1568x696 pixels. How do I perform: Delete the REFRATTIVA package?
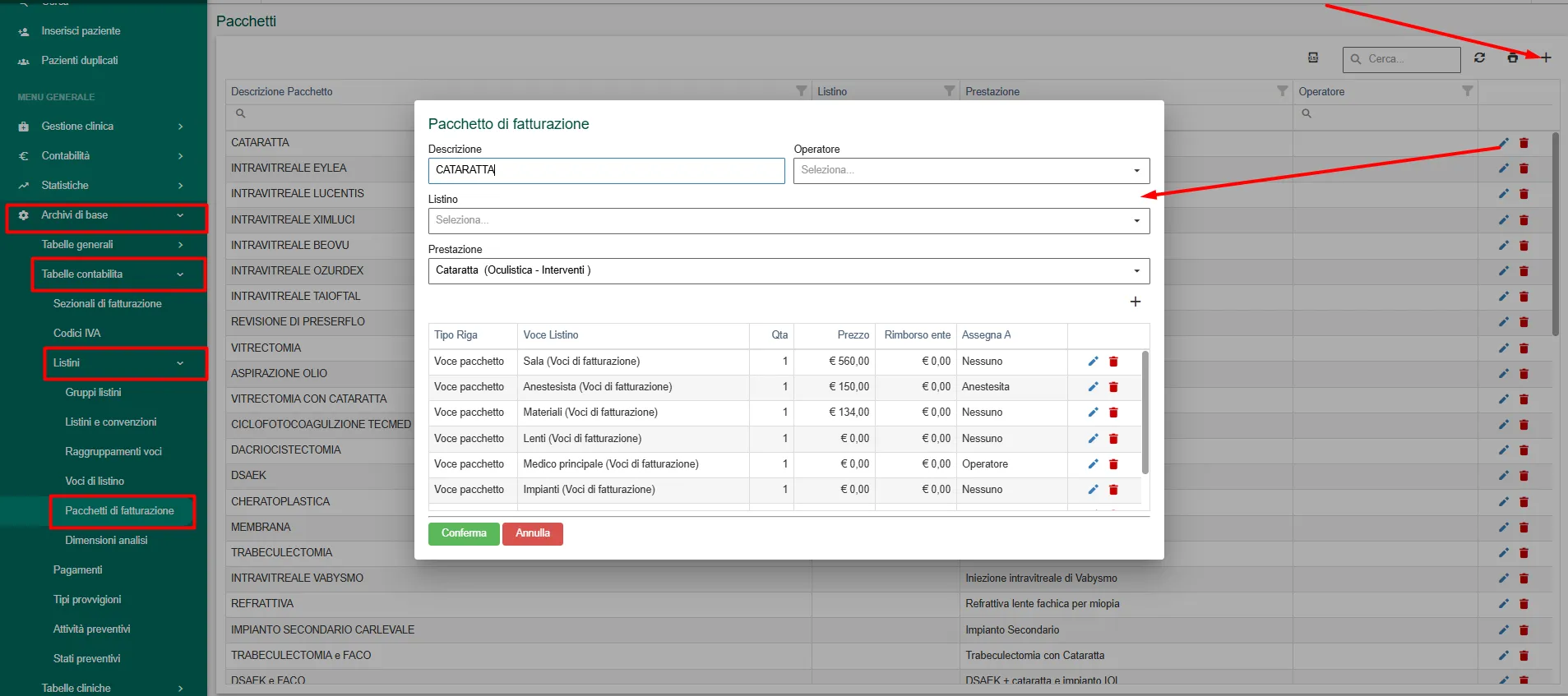[x=1524, y=603]
